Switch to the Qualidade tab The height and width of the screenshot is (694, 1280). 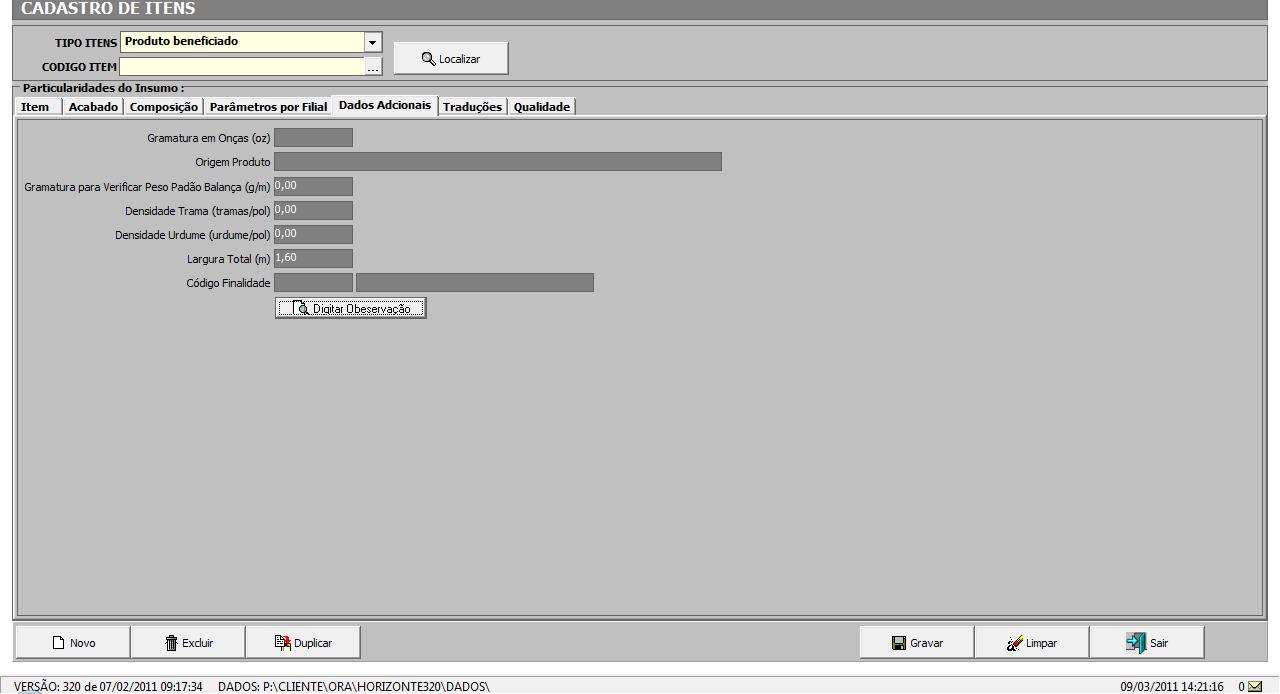541,107
